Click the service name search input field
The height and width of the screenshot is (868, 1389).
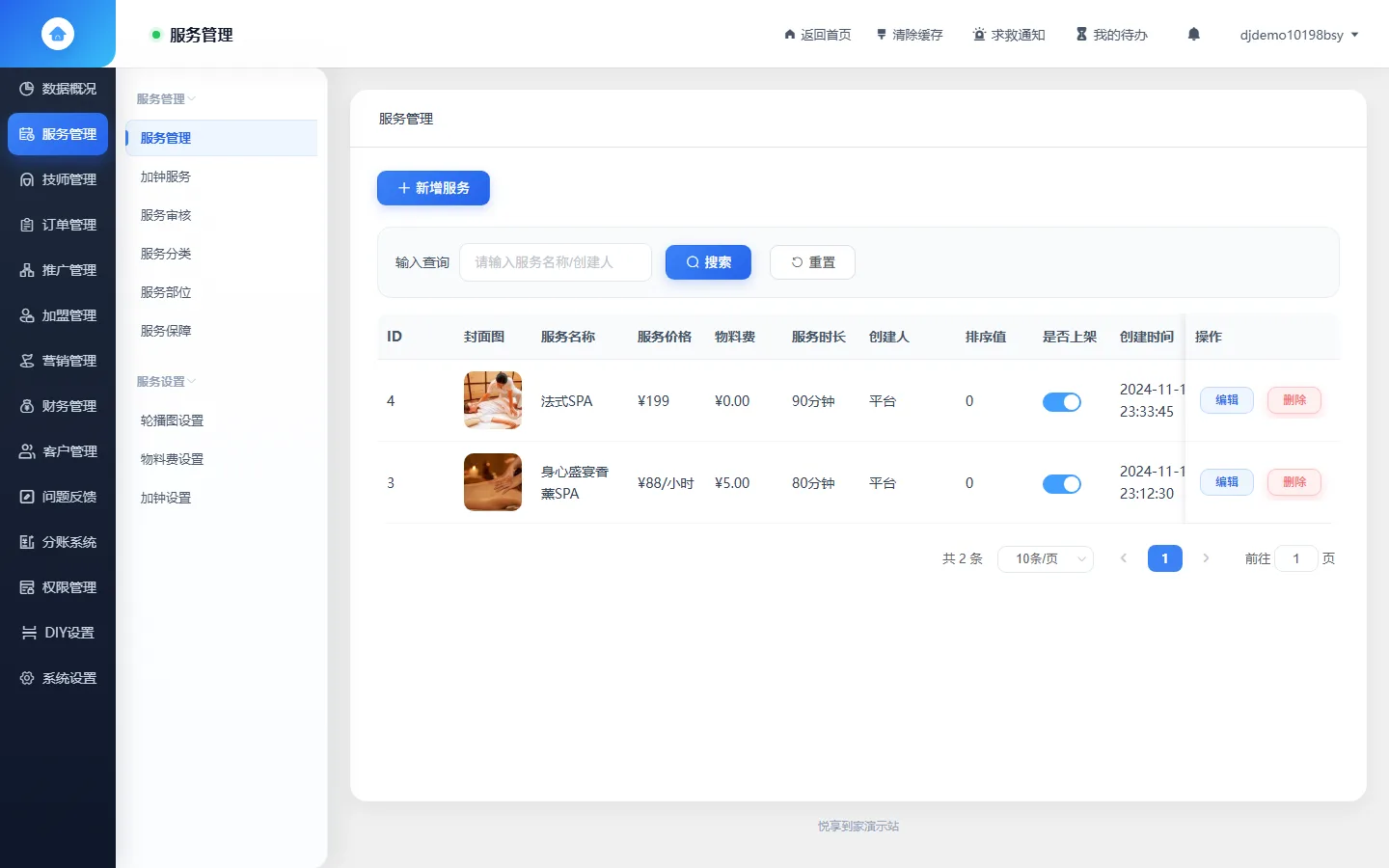click(x=556, y=262)
